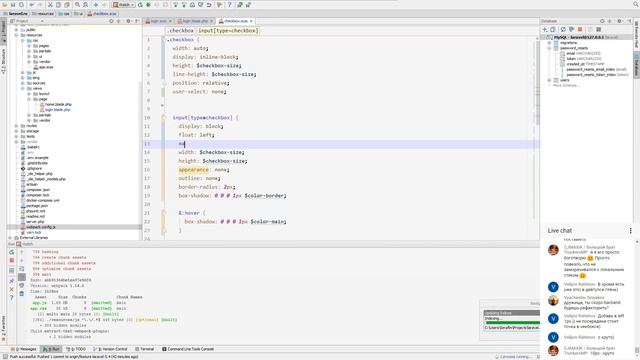The image size is (640, 360).
Task: Click the scroll-from-source target icon in Project panel
Action: click(111, 21)
